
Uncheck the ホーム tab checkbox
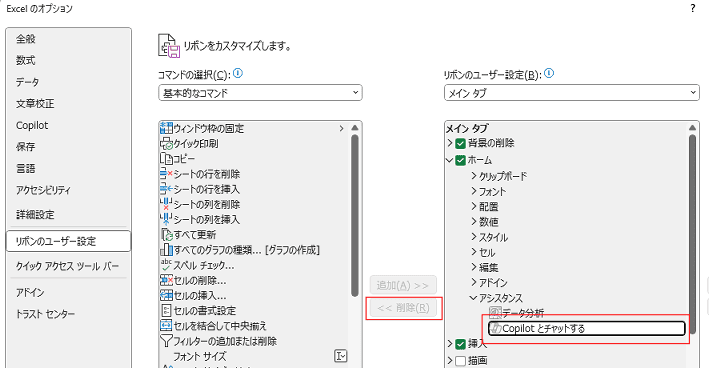click(460, 160)
